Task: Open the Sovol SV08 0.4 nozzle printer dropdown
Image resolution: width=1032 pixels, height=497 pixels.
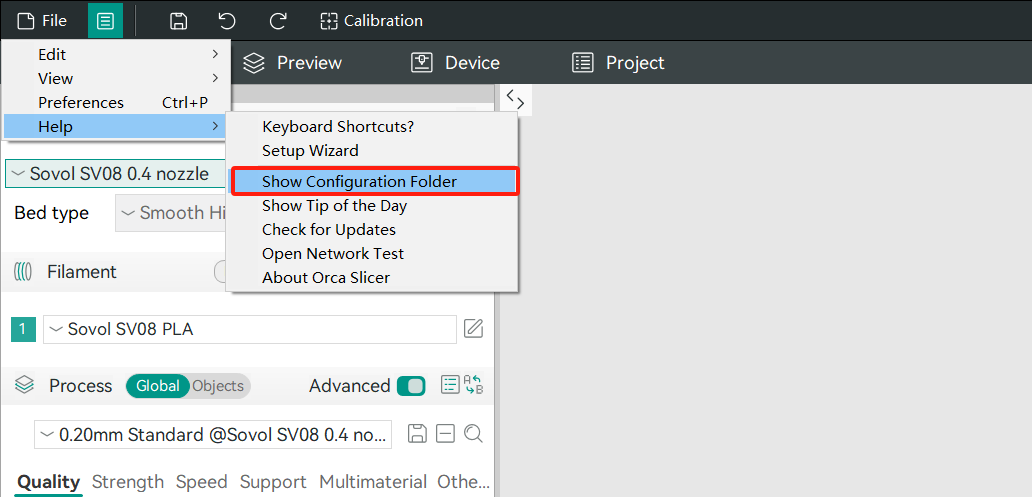Action: point(115,174)
